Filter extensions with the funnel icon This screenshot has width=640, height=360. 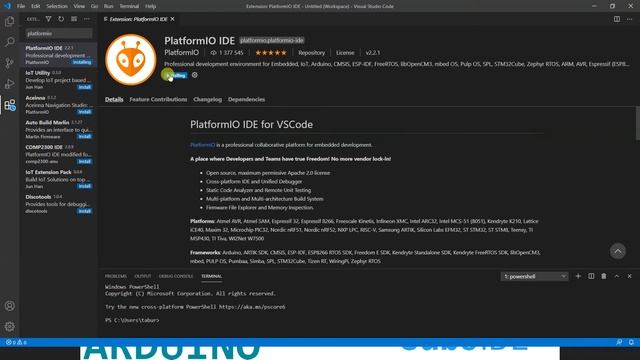click(48, 19)
